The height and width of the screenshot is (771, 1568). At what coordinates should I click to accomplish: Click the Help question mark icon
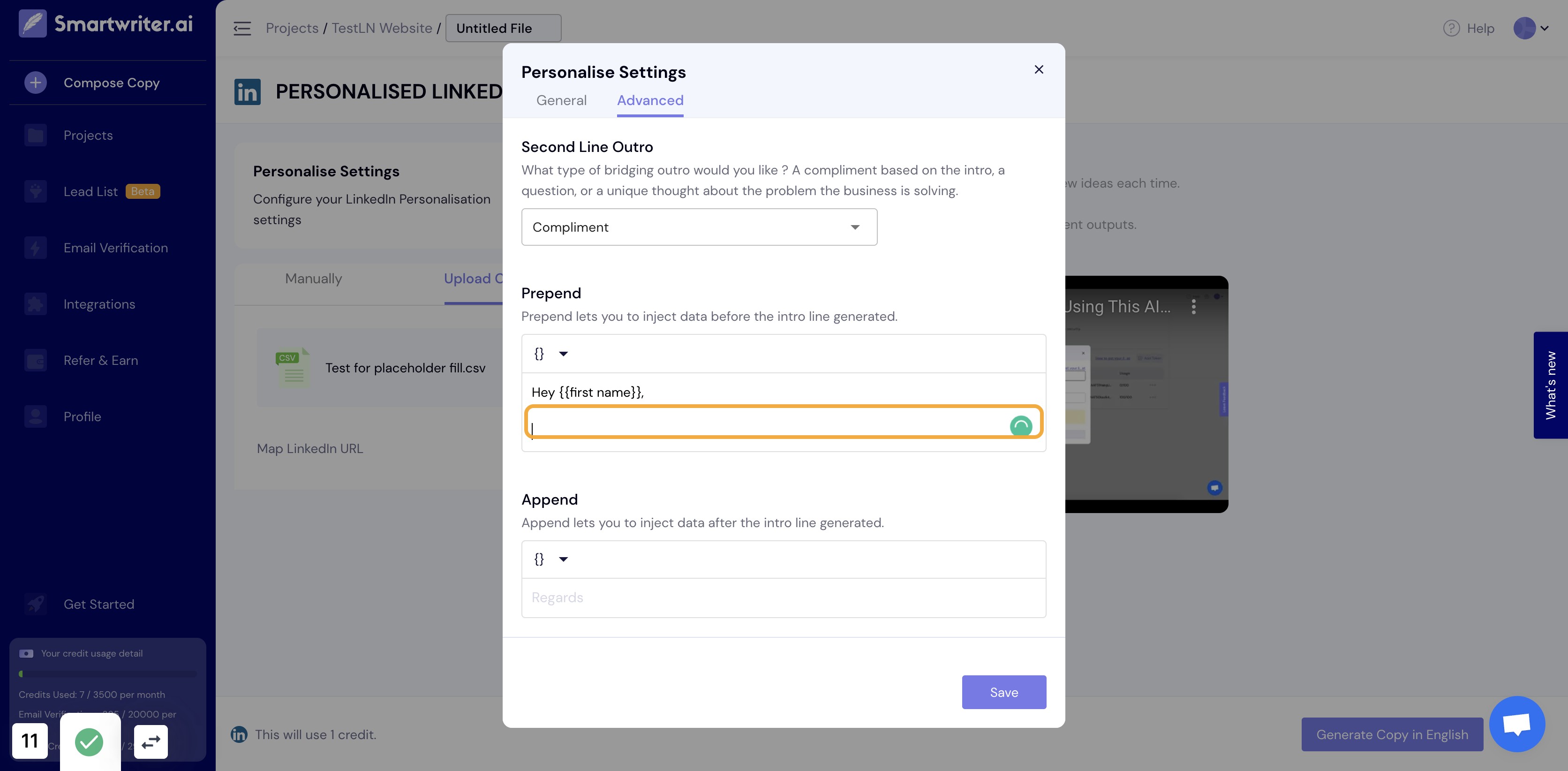pos(1451,28)
